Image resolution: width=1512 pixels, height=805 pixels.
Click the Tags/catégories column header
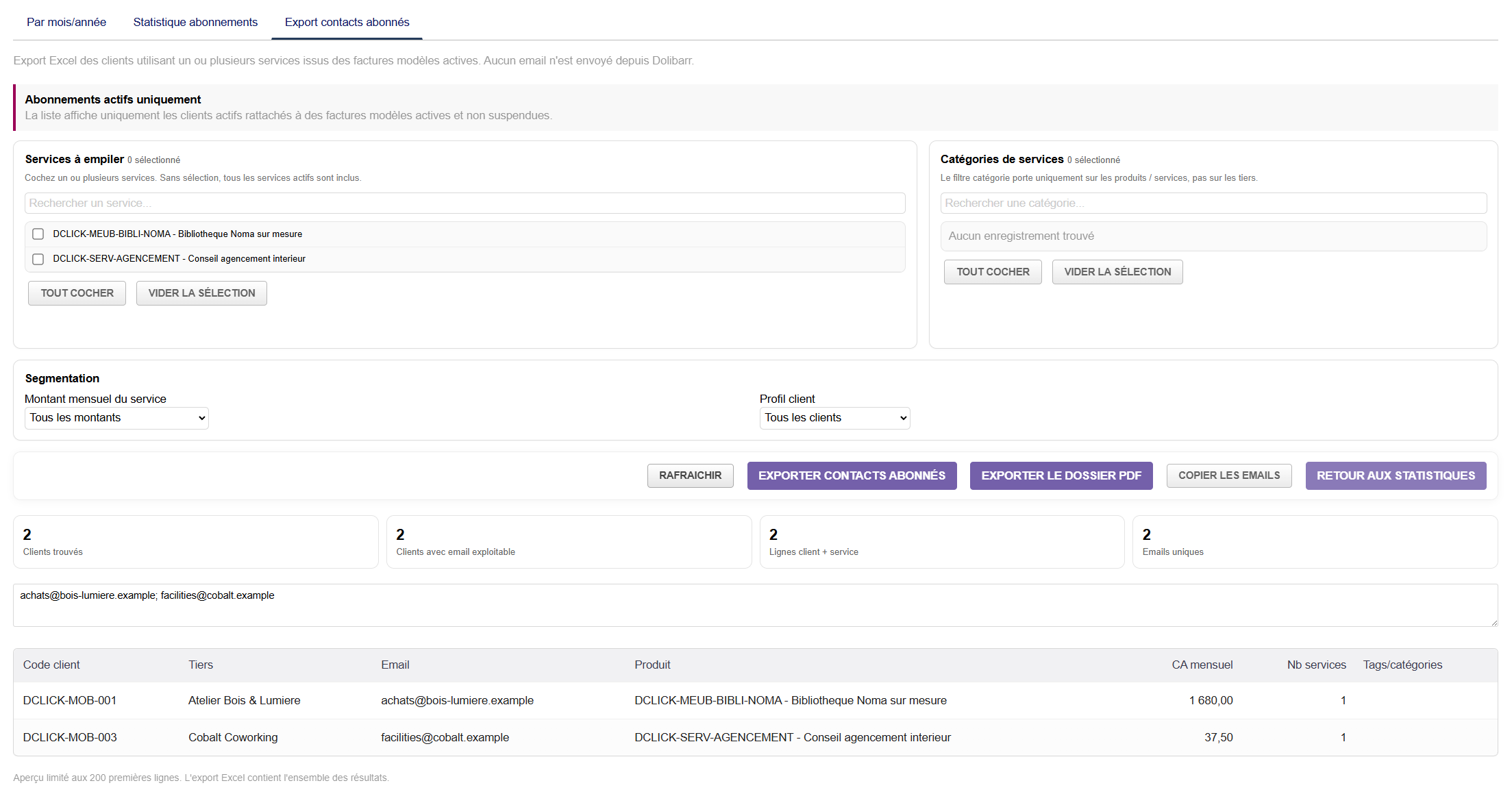pos(1402,665)
